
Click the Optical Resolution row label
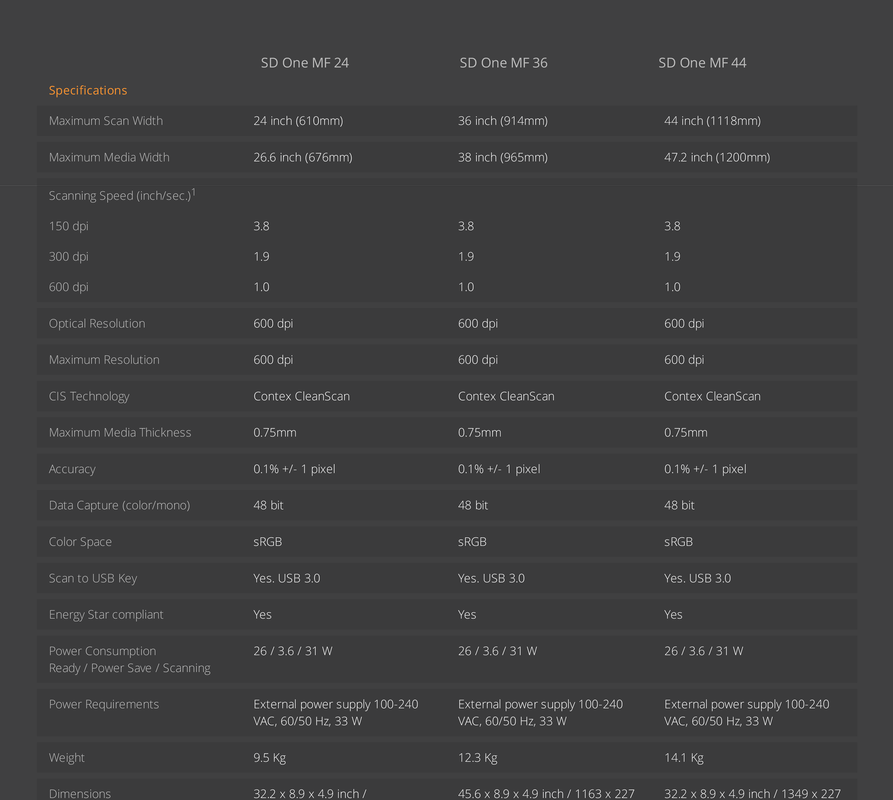97,324
